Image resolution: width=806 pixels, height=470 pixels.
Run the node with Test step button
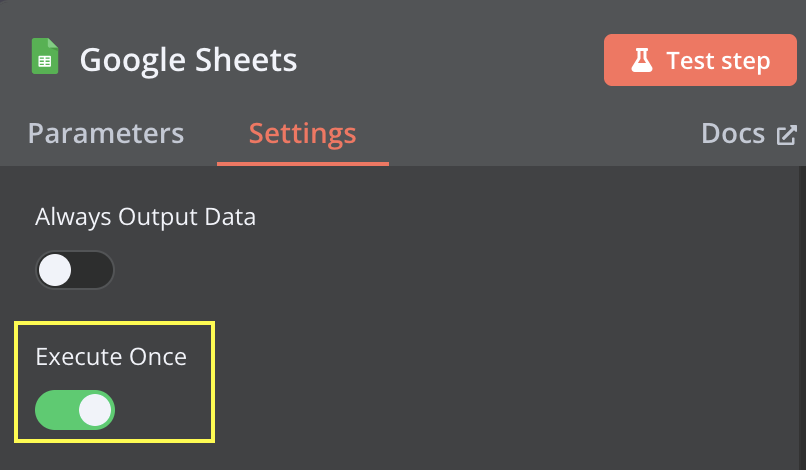click(700, 60)
